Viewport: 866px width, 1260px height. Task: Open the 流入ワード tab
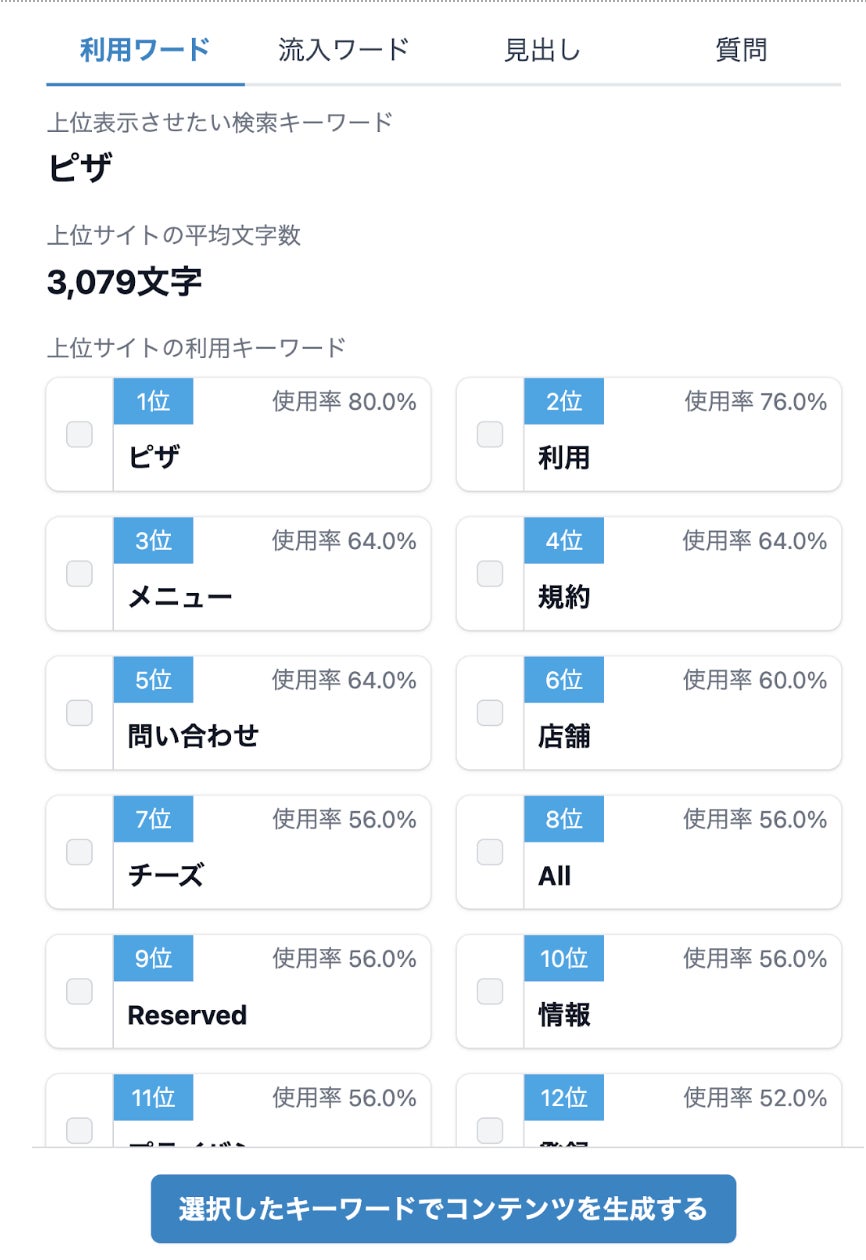pos(344,50)
